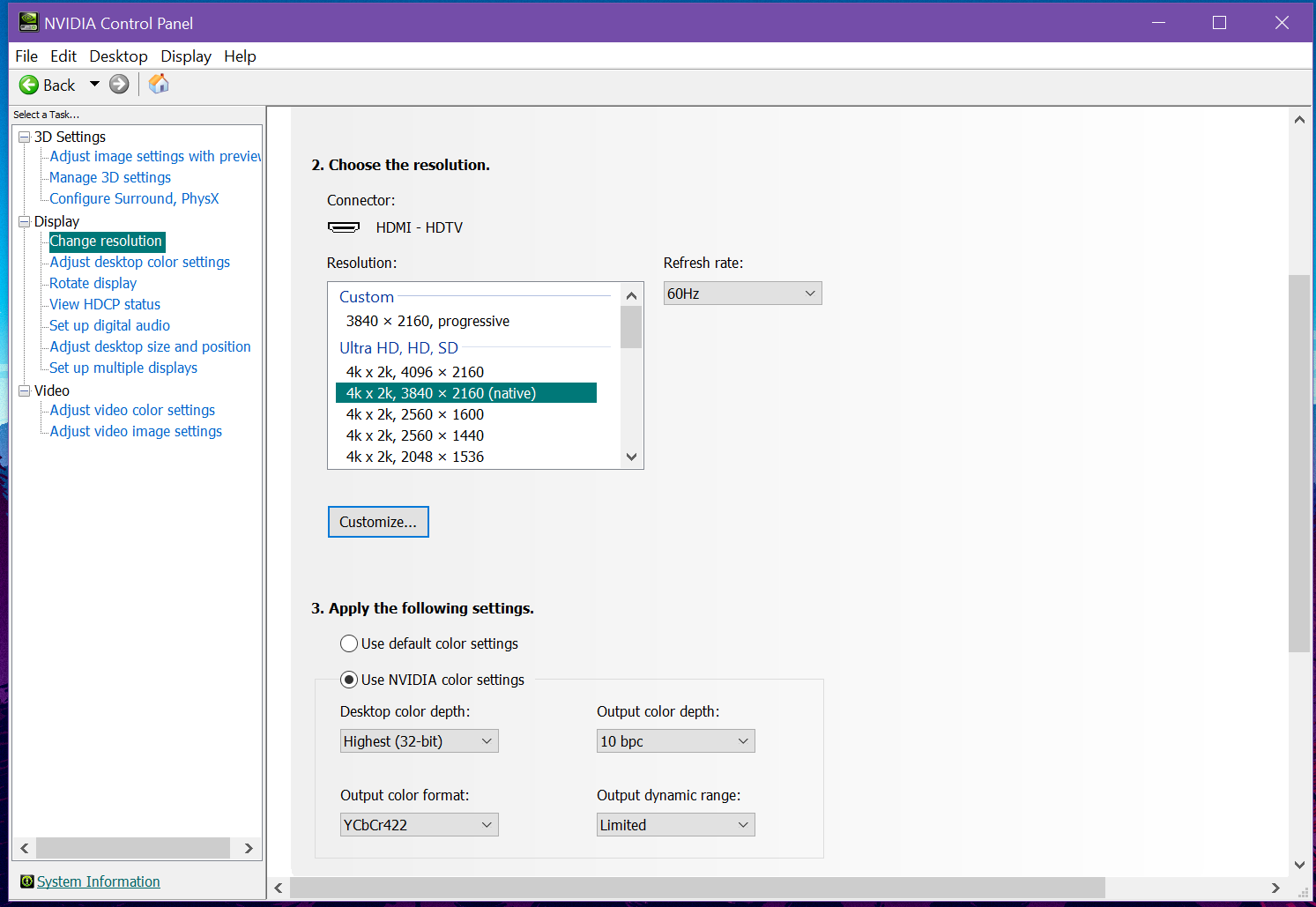The image size is (1316, 907).
Task: Select custom 3840 × 2160, progressive resolution
Action: 428,321
